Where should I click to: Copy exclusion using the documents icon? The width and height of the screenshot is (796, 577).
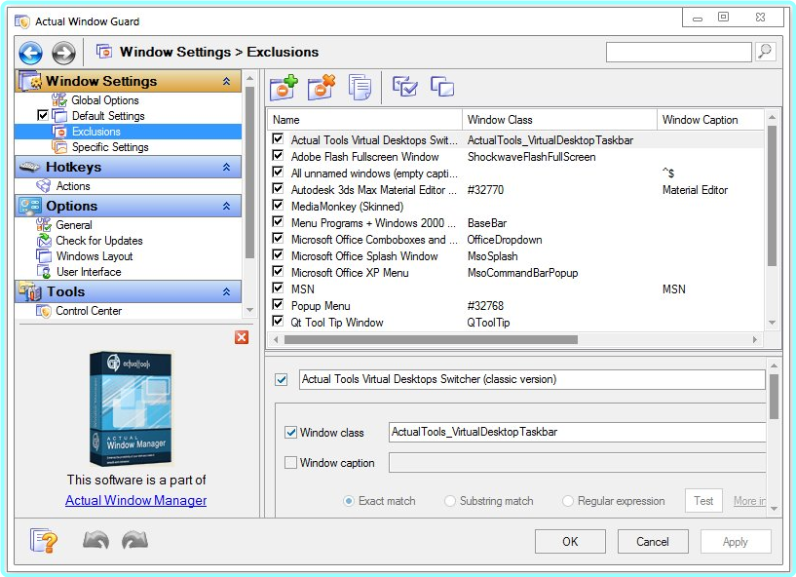[360, 87]
